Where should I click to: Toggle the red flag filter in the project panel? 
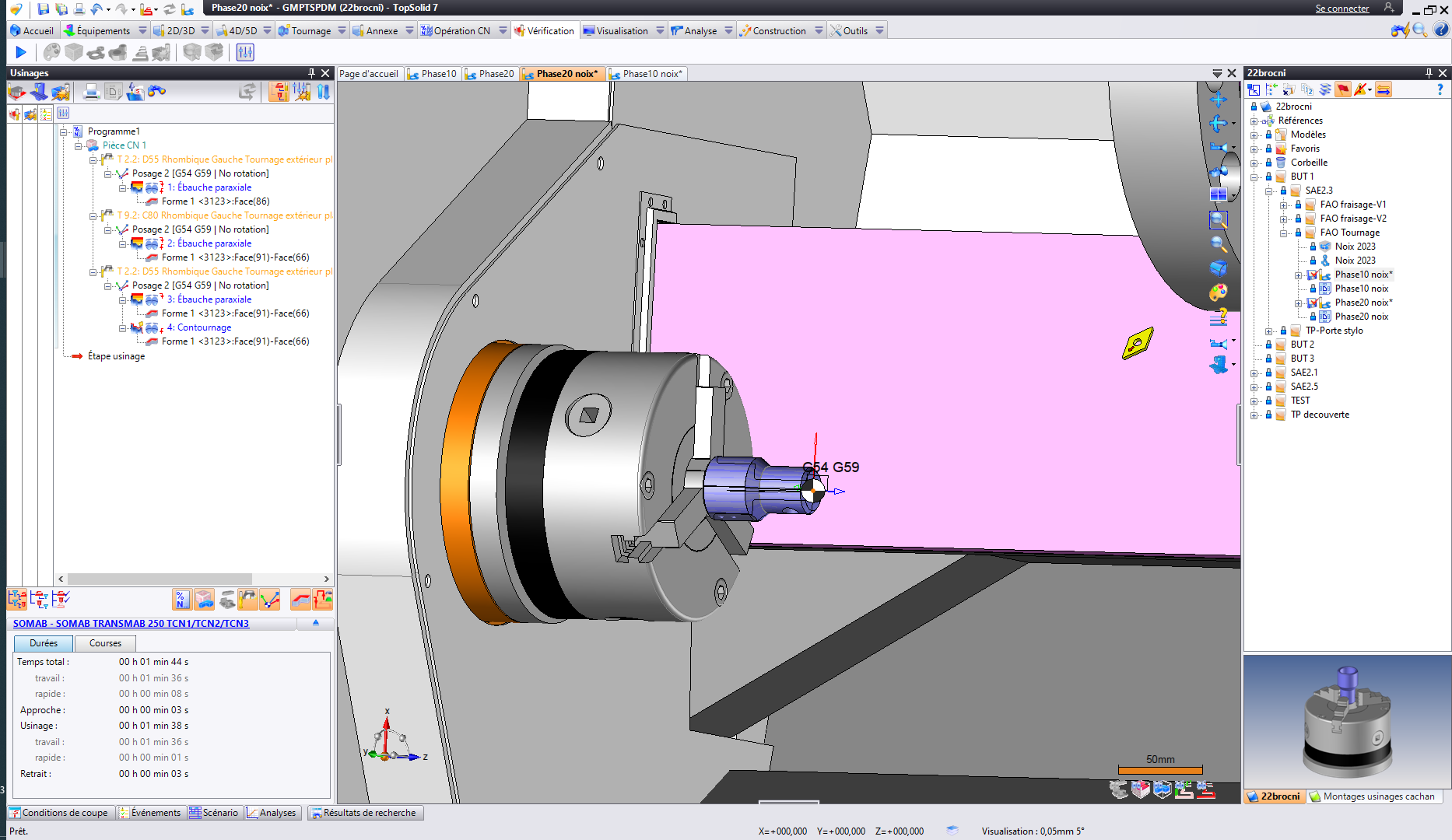(x=1343, y=90)
